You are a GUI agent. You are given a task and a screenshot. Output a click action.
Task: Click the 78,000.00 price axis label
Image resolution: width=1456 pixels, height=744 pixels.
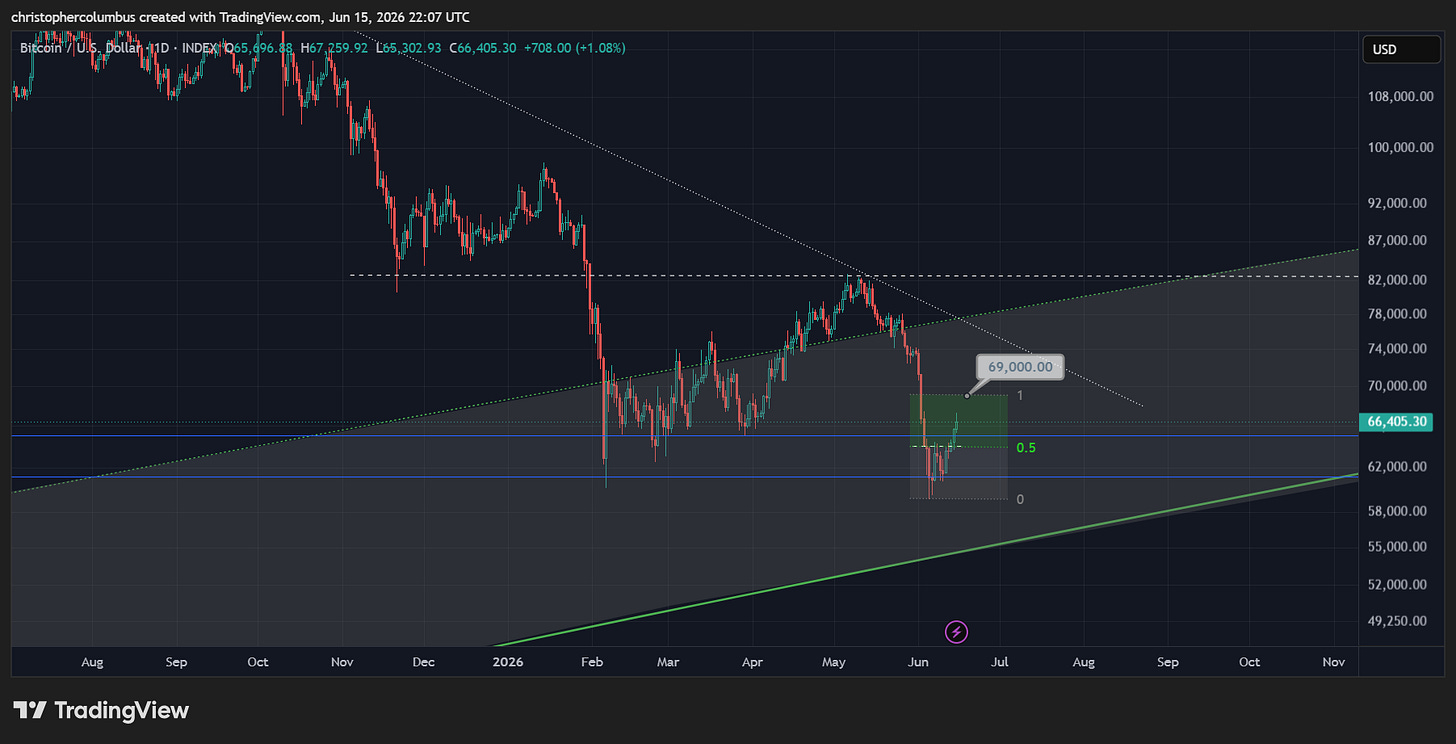tap(1398, 314)
